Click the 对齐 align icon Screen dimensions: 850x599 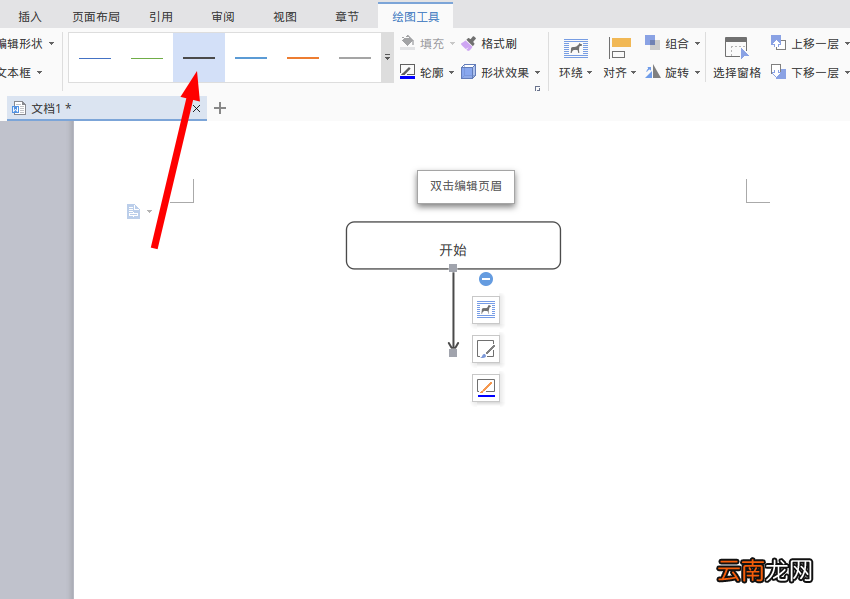point(620,48)
